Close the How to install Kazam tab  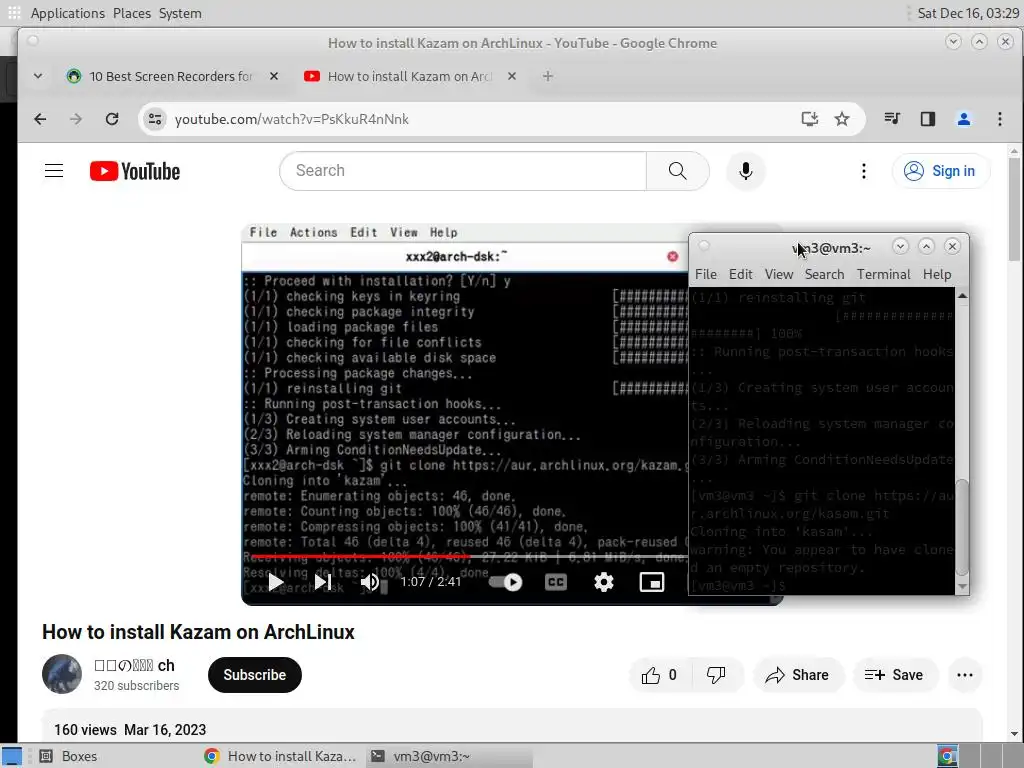point(512,76)
